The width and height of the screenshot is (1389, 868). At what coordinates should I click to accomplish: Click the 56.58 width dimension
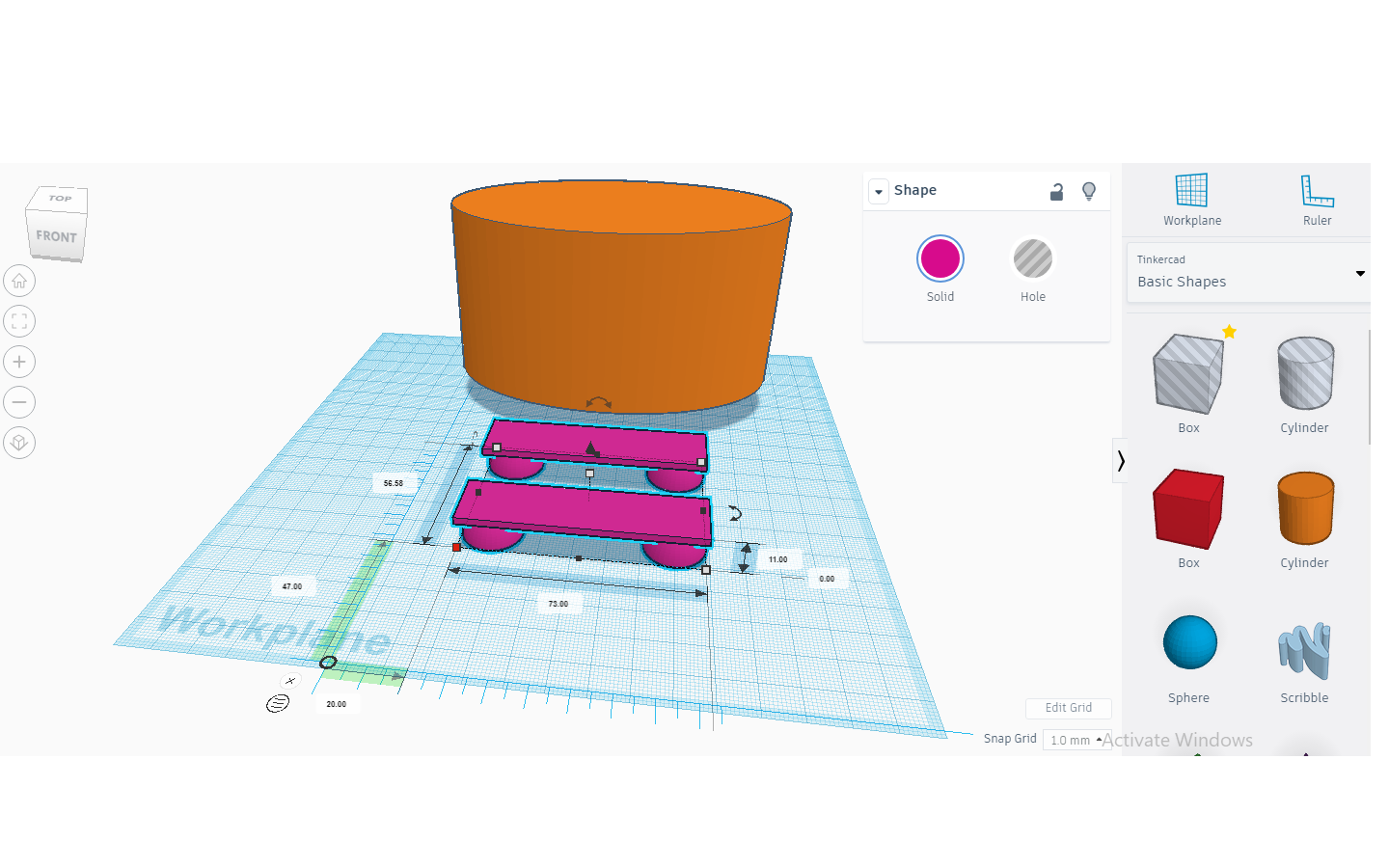tap(394, 483)
